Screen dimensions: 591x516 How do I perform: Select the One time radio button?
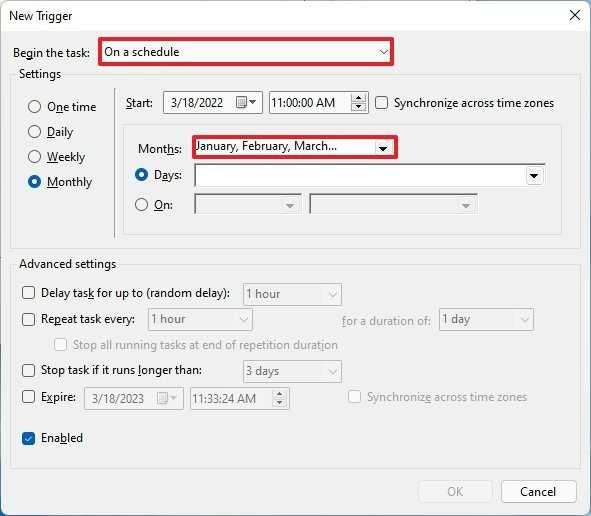[x=34, y=107]
